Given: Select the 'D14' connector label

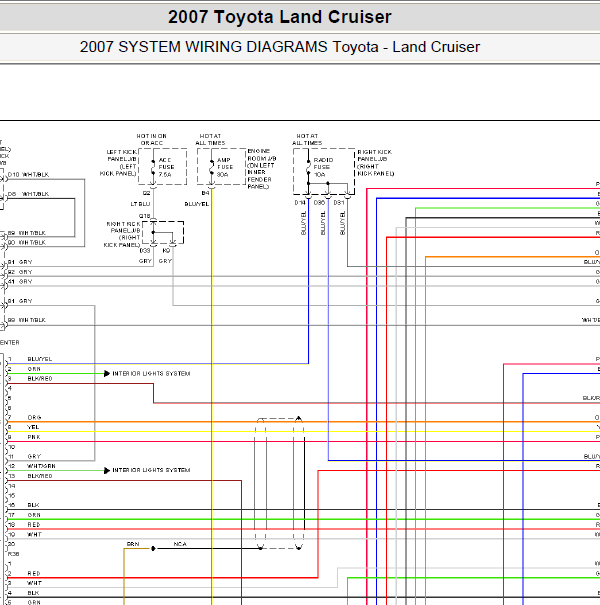Looking at the screenshot, I should click(x=300, y=203).
